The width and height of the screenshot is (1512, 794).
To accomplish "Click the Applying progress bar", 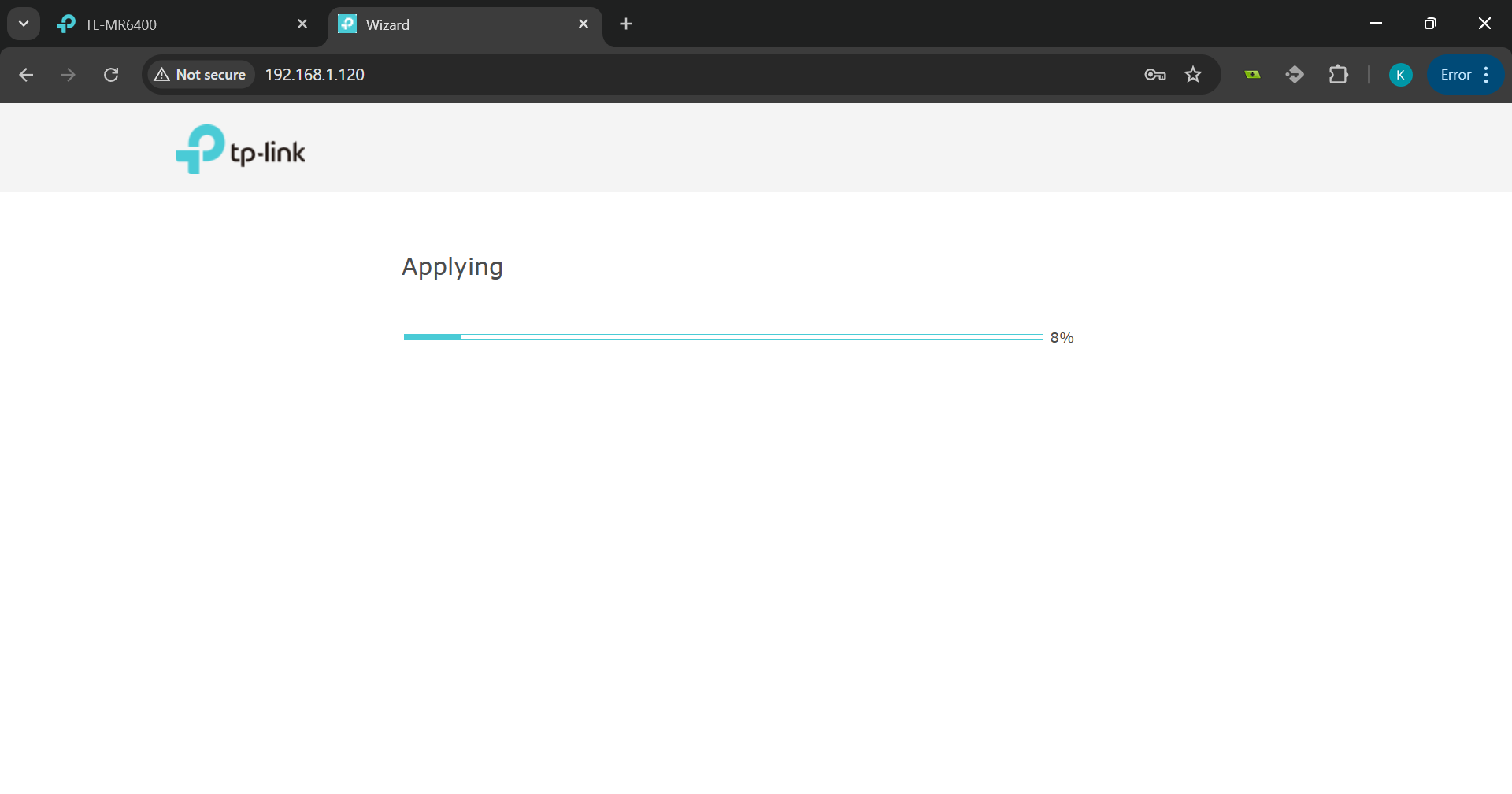I will coord(724,337).
